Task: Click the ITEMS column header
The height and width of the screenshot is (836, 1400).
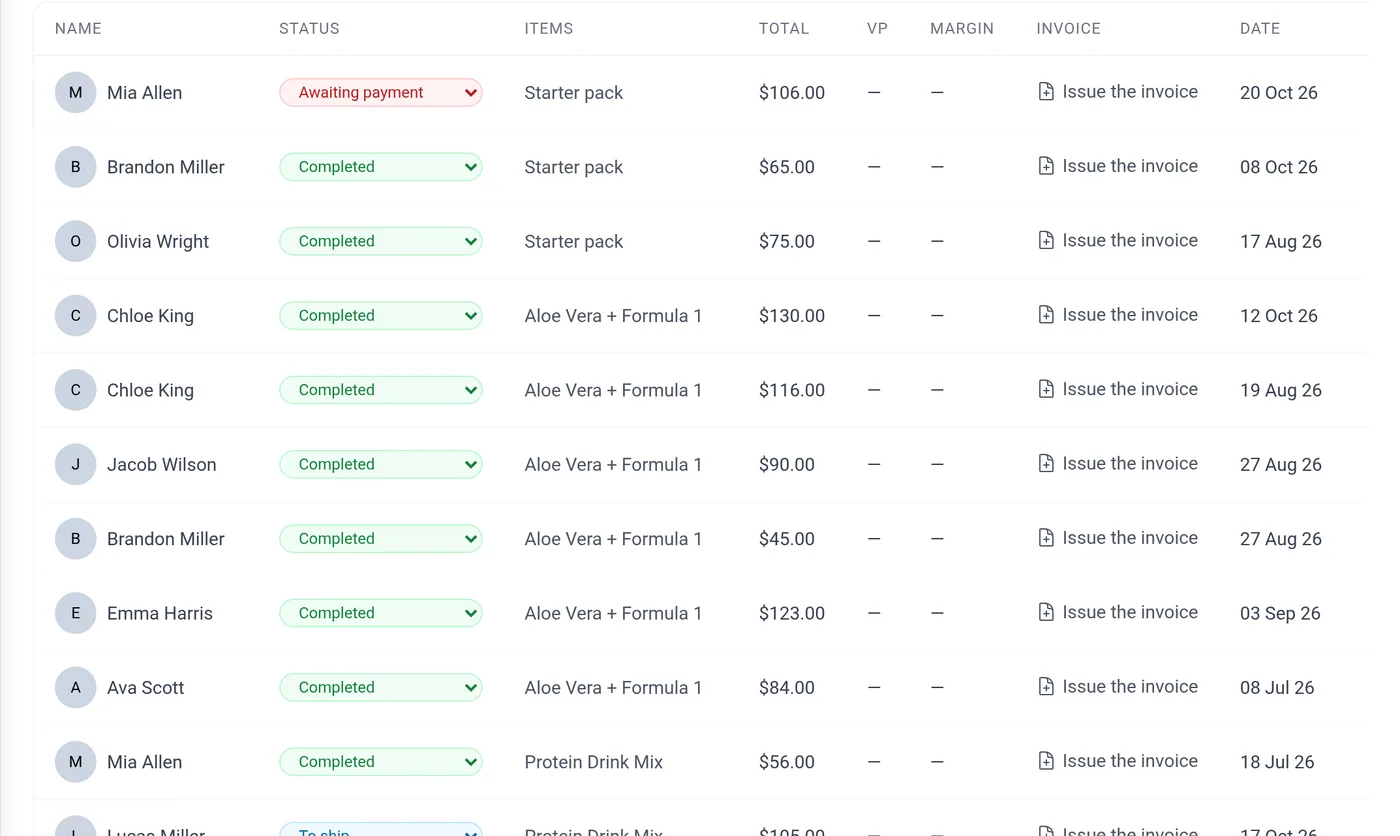Action: click(549, 29)
